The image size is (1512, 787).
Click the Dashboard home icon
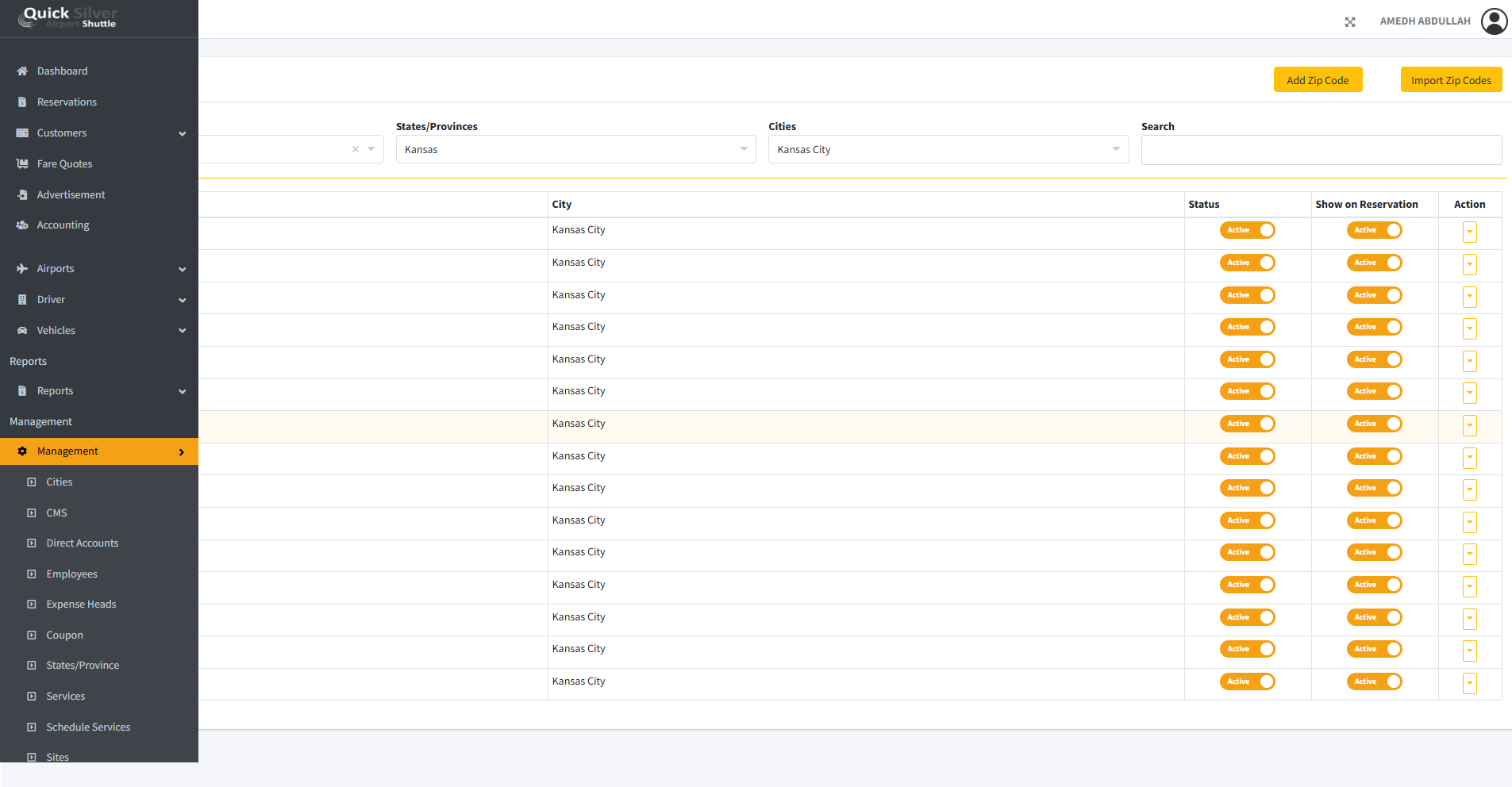click(x=22, y=71)
